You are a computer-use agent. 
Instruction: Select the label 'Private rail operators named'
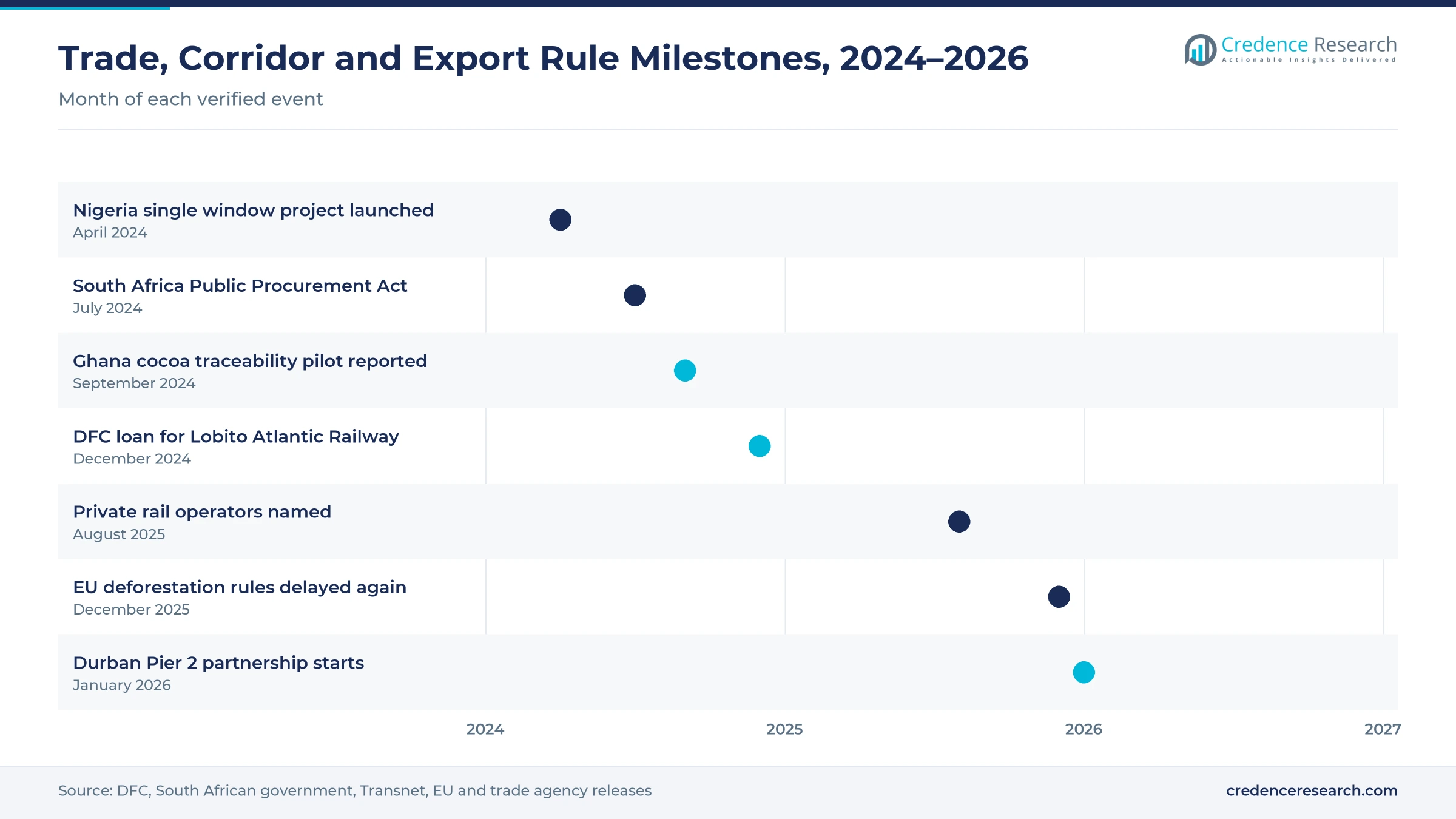pyautogui.click(x=202, y=512)
